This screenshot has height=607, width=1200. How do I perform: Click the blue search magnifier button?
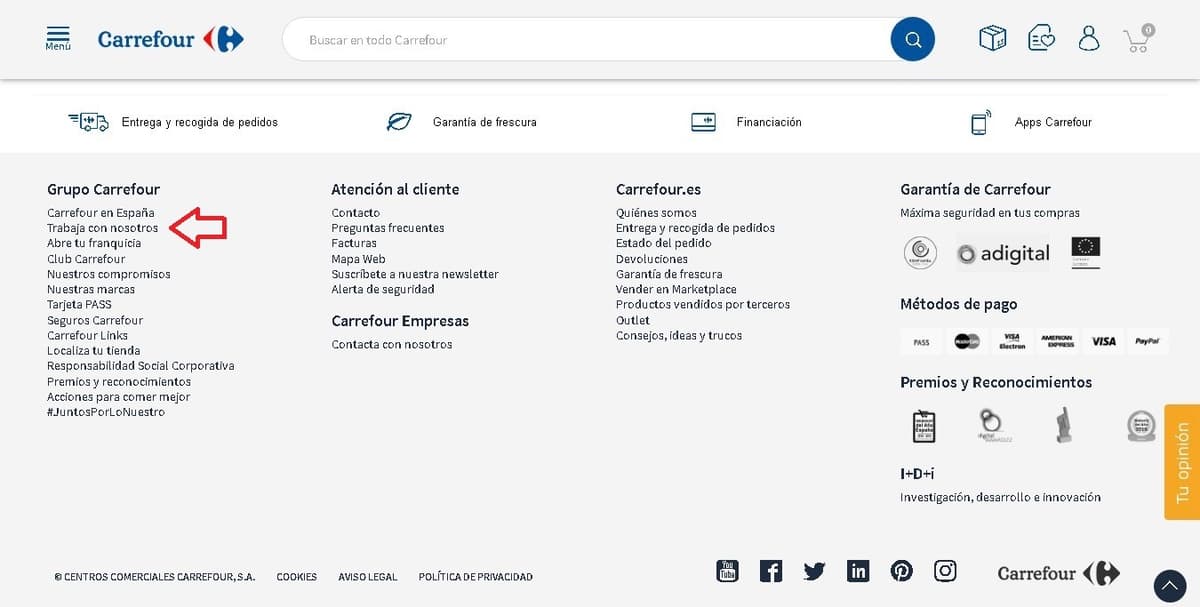pyautogui.click(x=912, y=40)
